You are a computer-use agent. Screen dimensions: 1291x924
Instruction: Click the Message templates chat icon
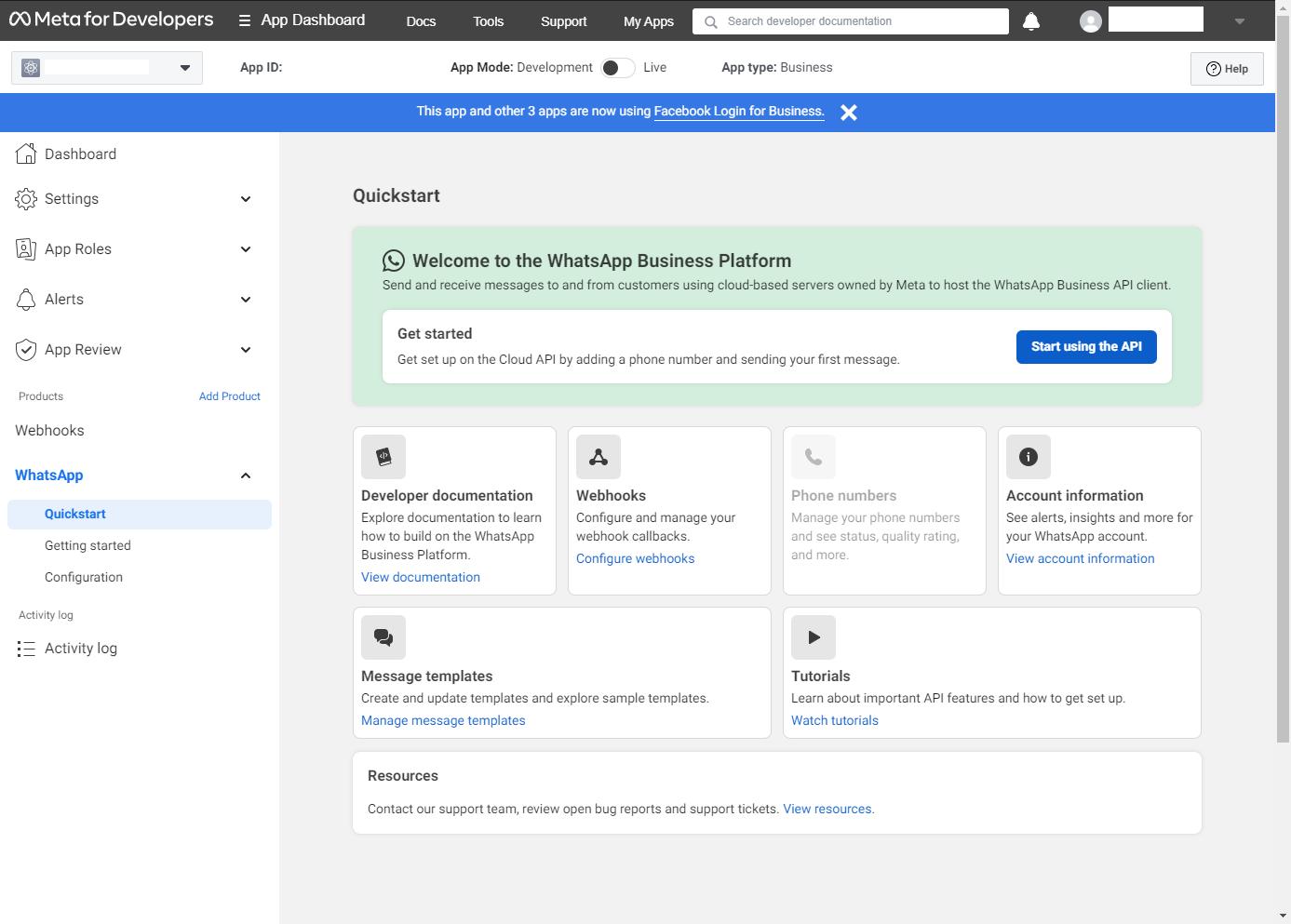click(383, 637)
